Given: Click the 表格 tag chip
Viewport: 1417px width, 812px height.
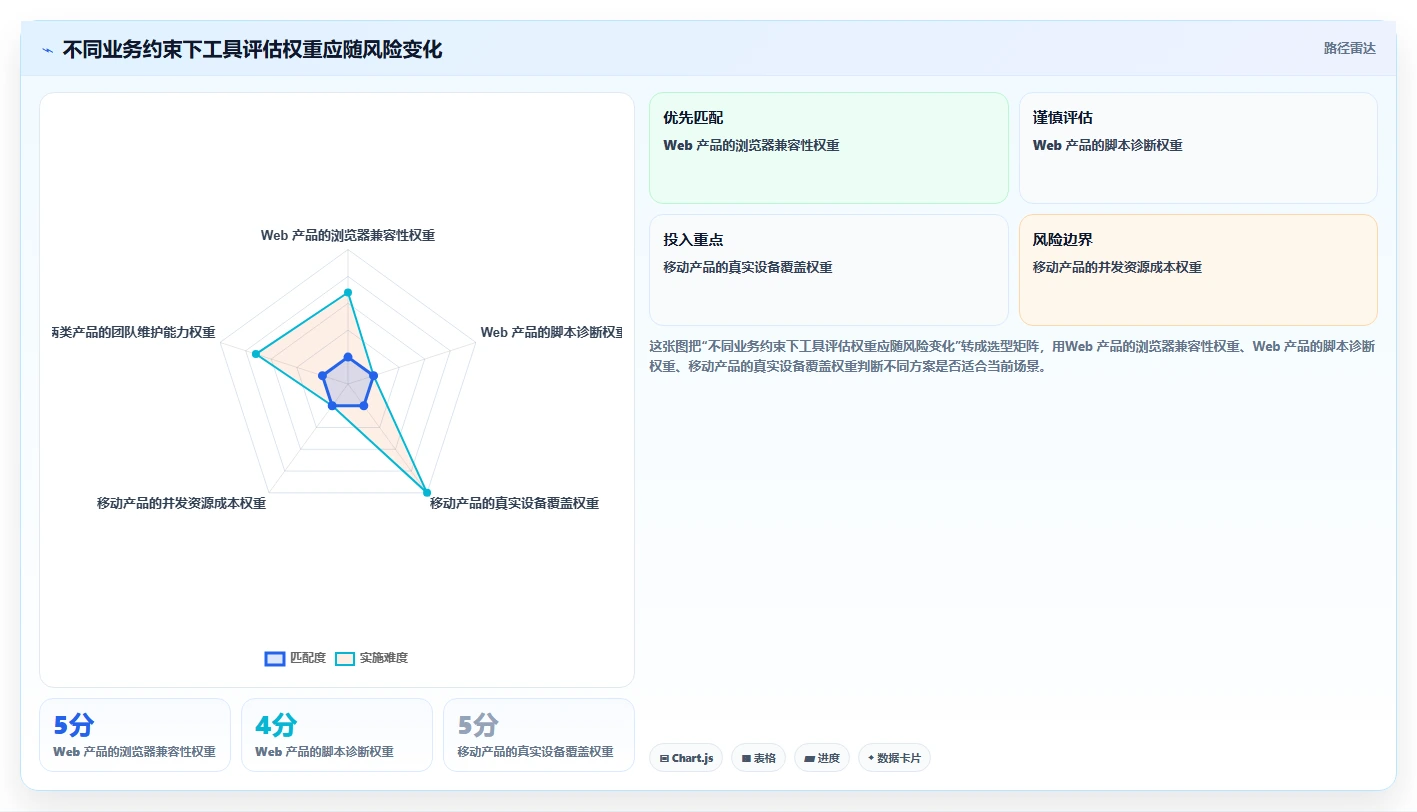Looking at the screenshot, I should pyautogui.click(x=759, y=758).
